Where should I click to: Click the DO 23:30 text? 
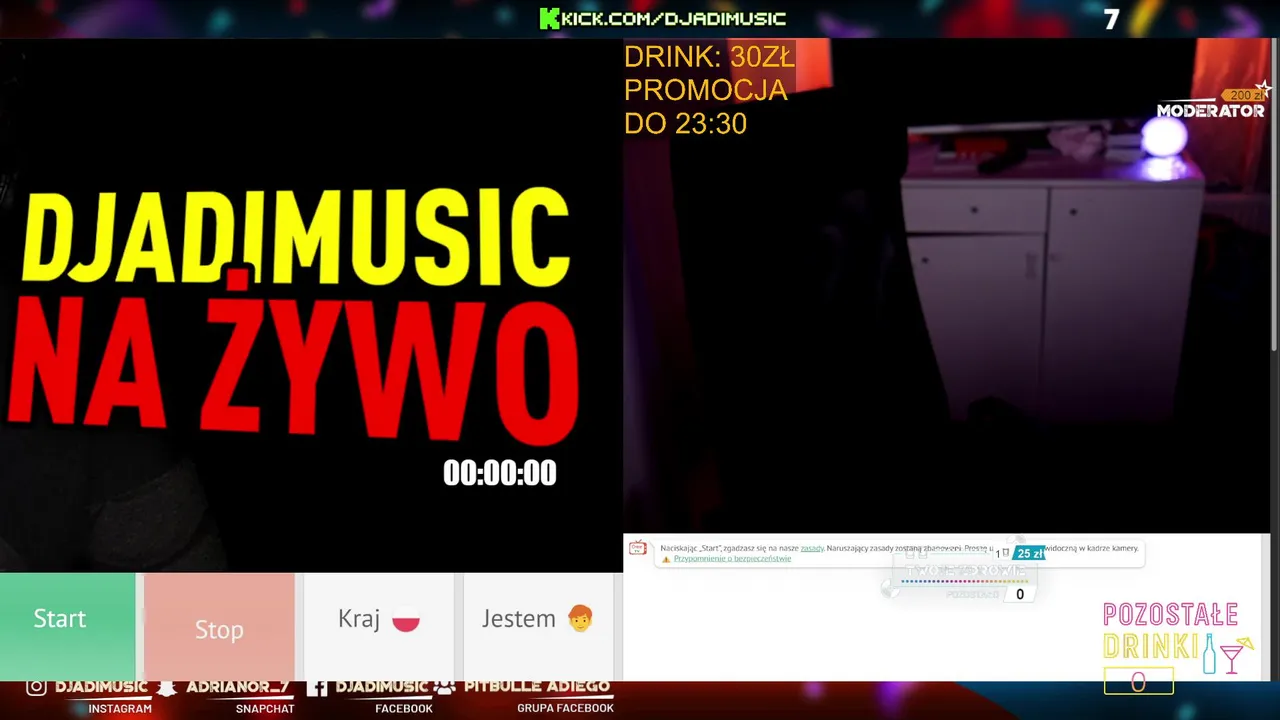pyautogui.click(x=686, y=124)
